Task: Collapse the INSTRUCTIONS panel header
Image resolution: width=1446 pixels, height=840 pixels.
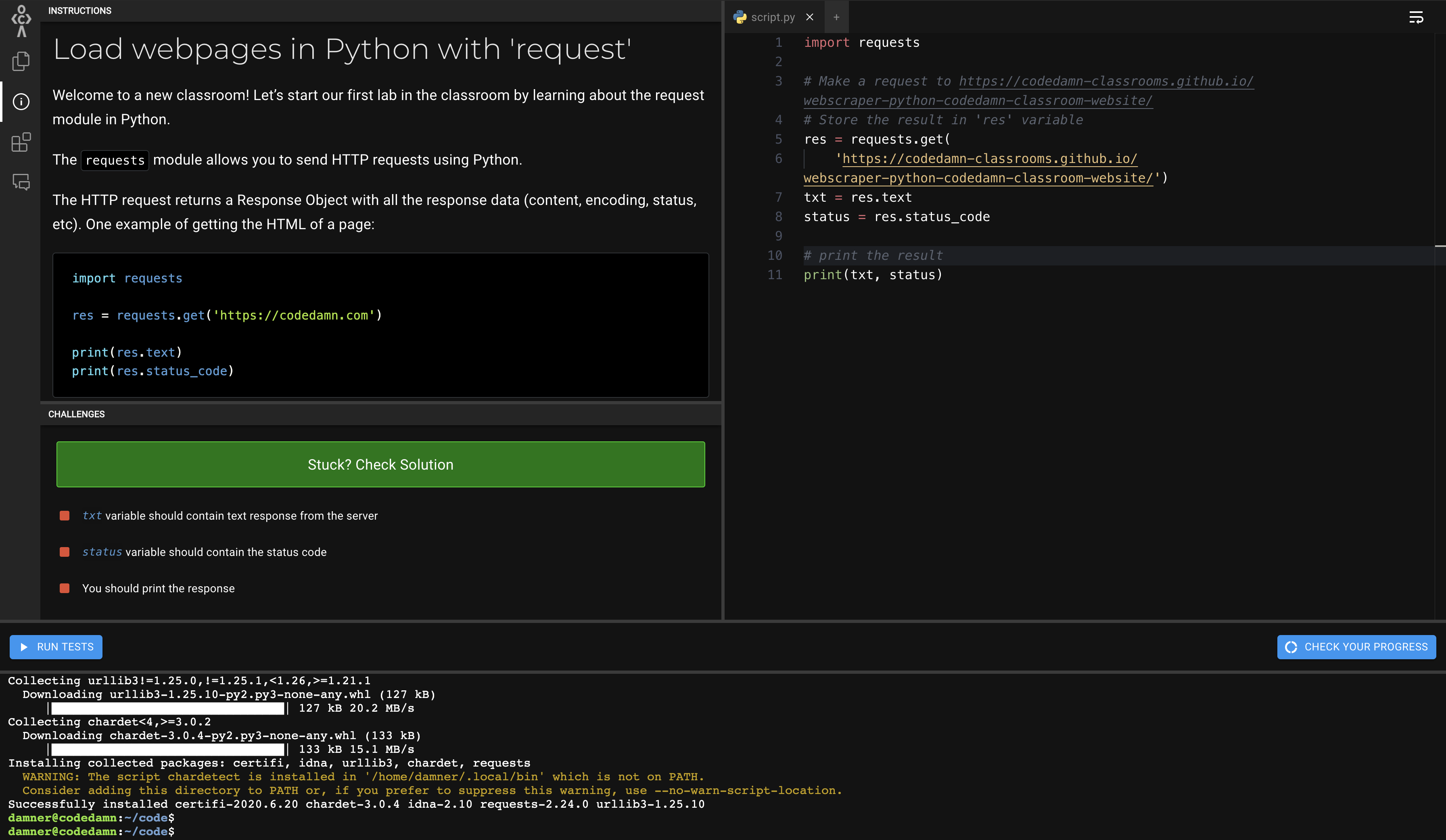Action: (x=80, y=11)
